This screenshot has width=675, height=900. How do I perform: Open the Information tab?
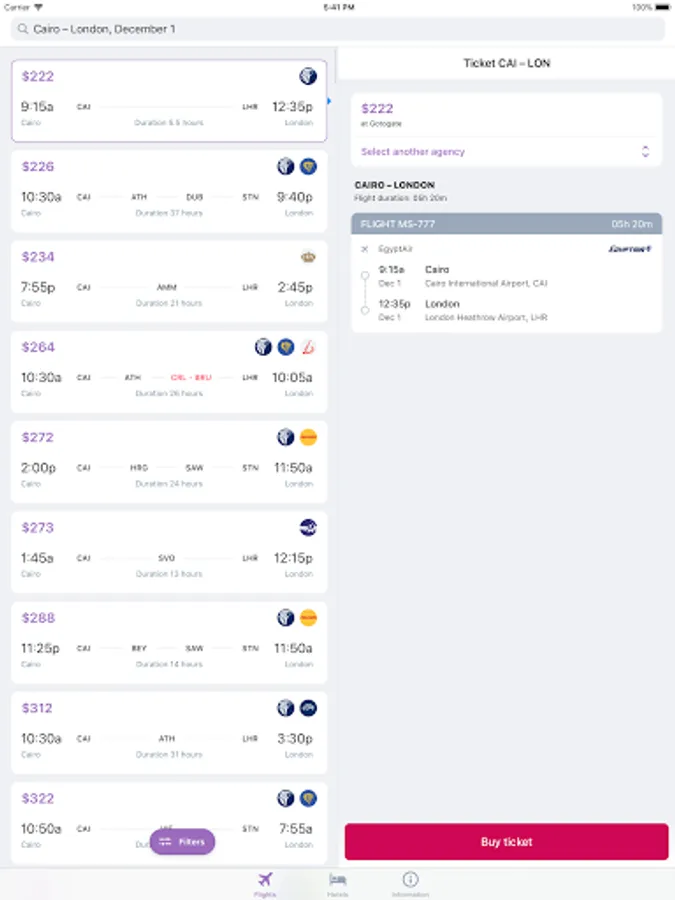[x=410, y=882]
